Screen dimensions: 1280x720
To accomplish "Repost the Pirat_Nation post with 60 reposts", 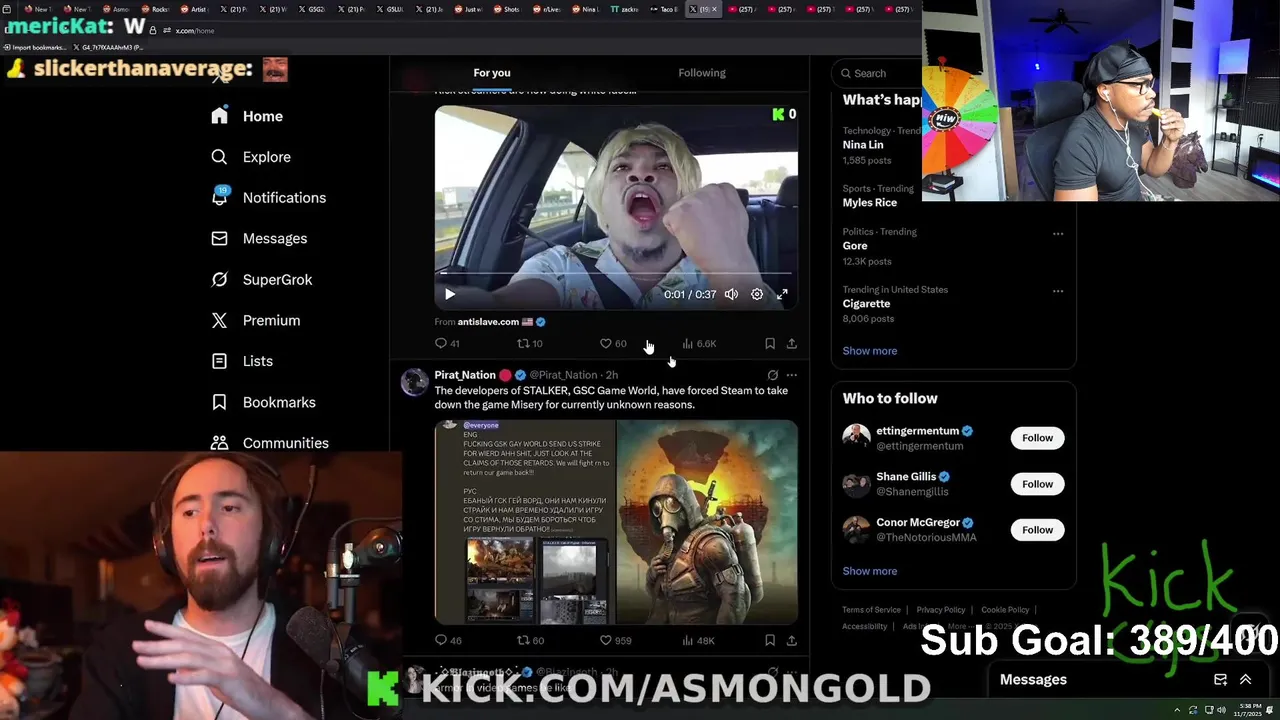I will coord(530,640).
